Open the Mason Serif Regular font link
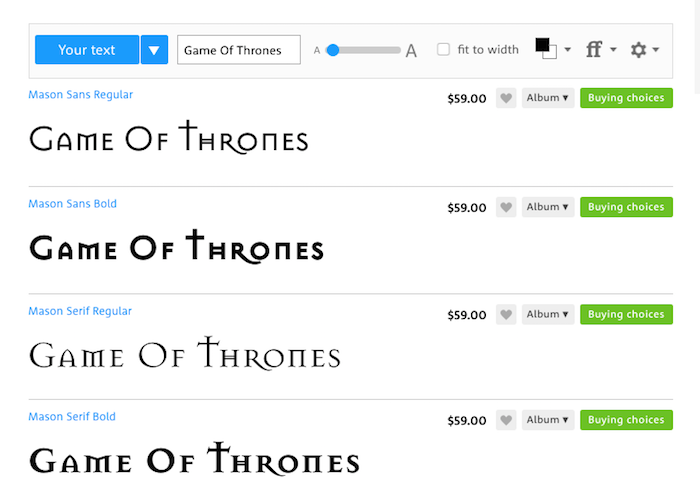The width and height of the screenshot is (700, 492). click(x=80, y=311)
